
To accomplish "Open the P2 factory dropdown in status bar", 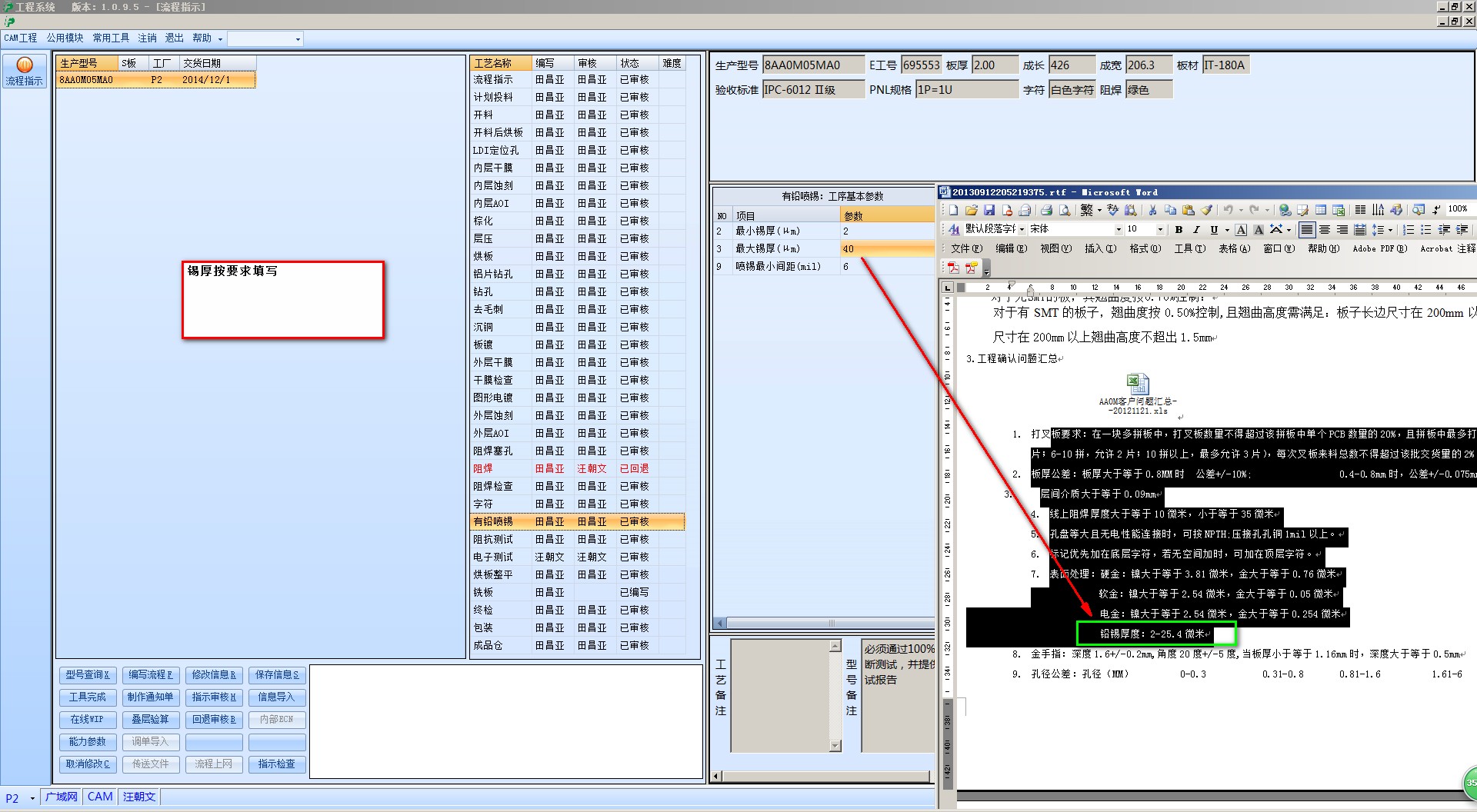I will click(32, 798).
